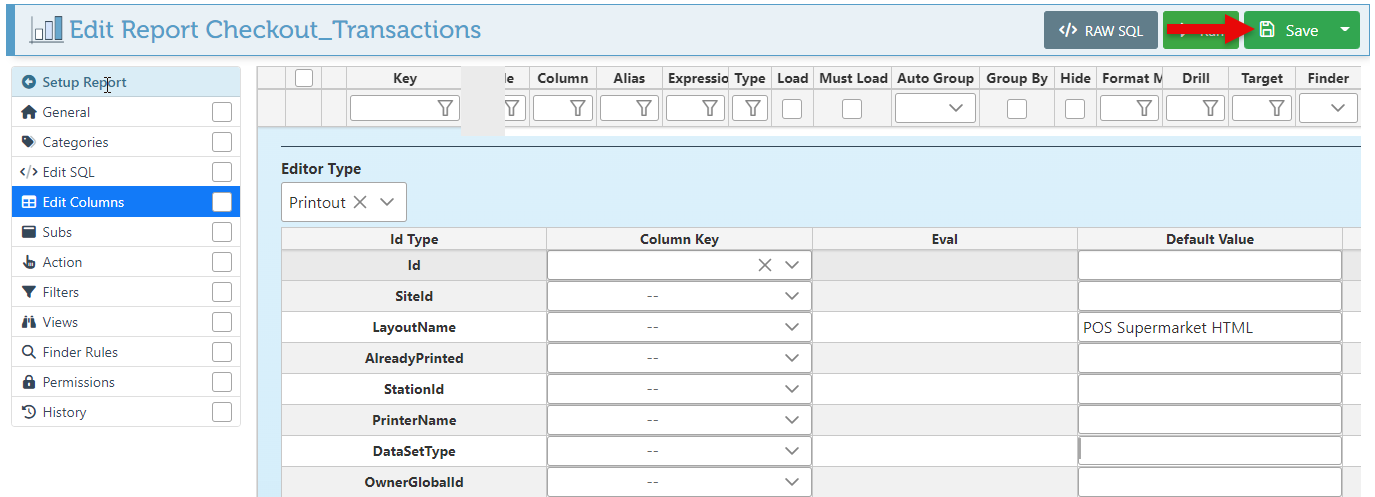Screen dimensions: 1375x497
Task: Select the Filters sidebar item
Action: point(60,292)
